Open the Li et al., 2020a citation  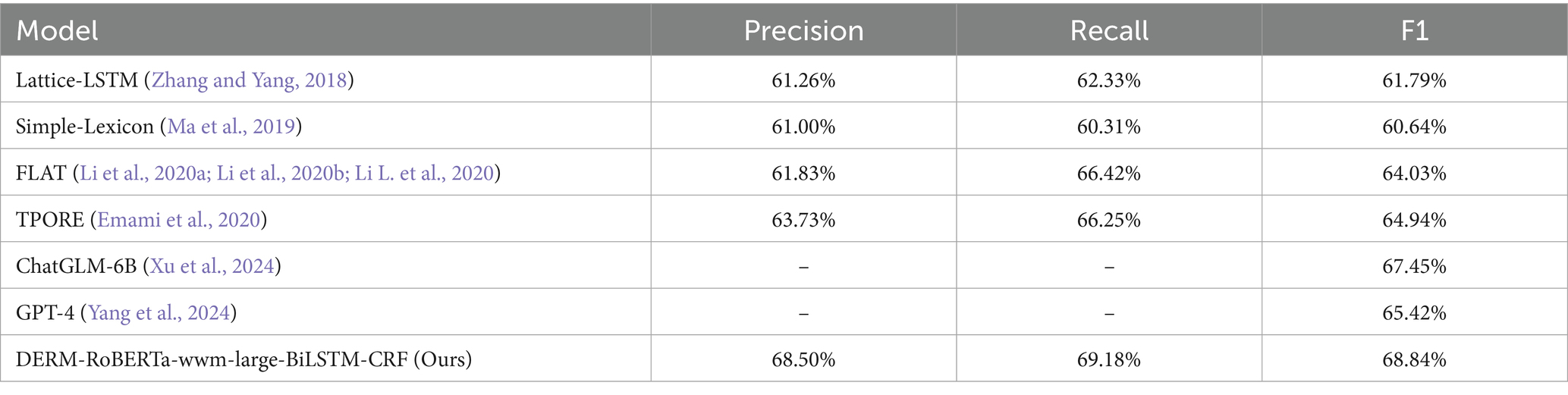144,174
